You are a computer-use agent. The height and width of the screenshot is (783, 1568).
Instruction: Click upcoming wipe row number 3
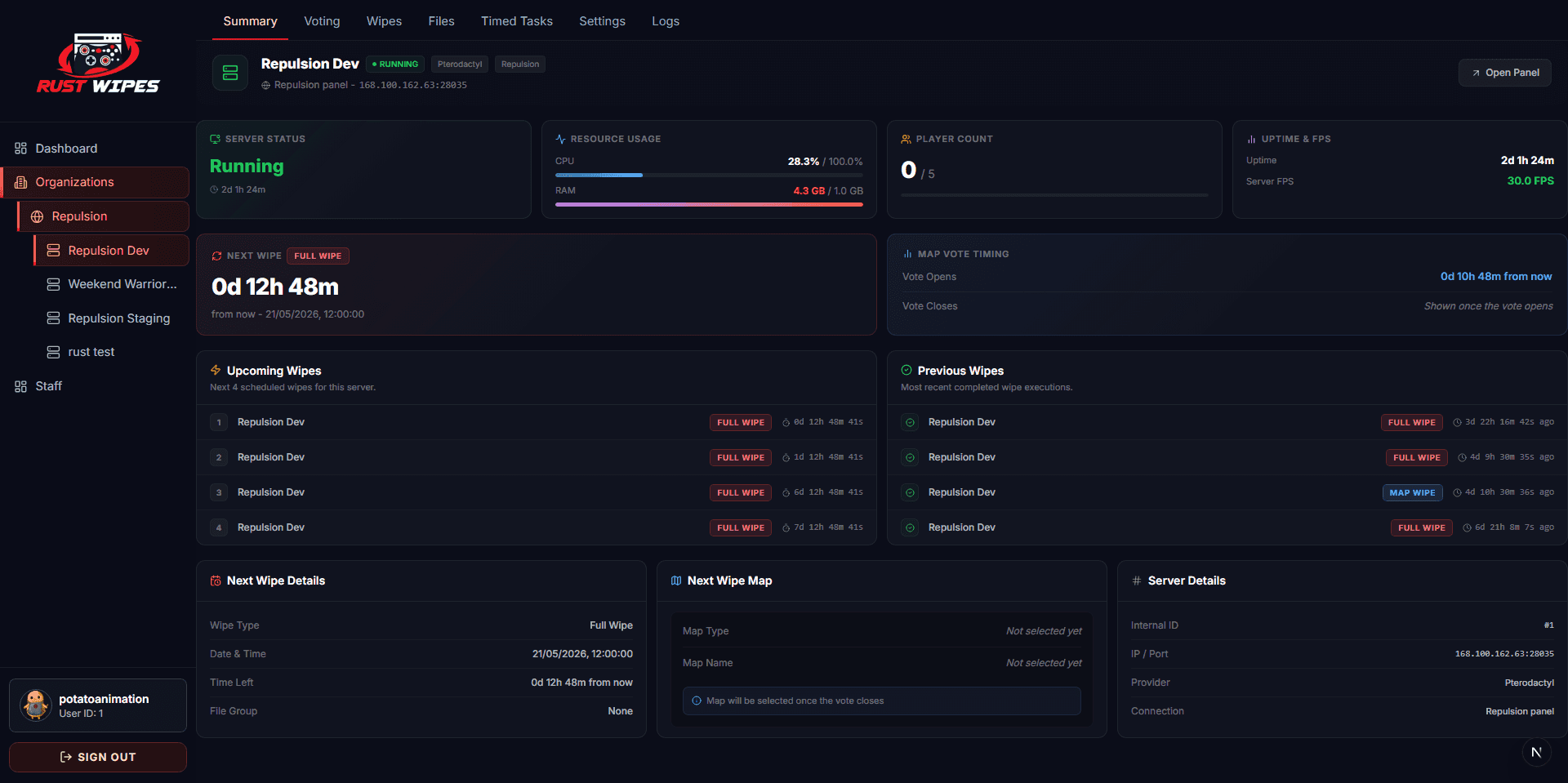coord(537,492)
